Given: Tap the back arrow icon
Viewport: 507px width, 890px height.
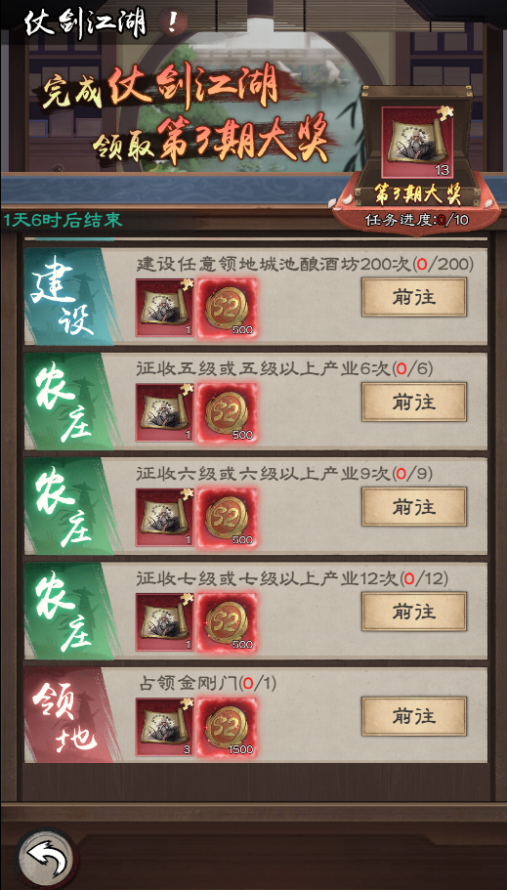Looking at the screenshot, I should tap(46, 858).
